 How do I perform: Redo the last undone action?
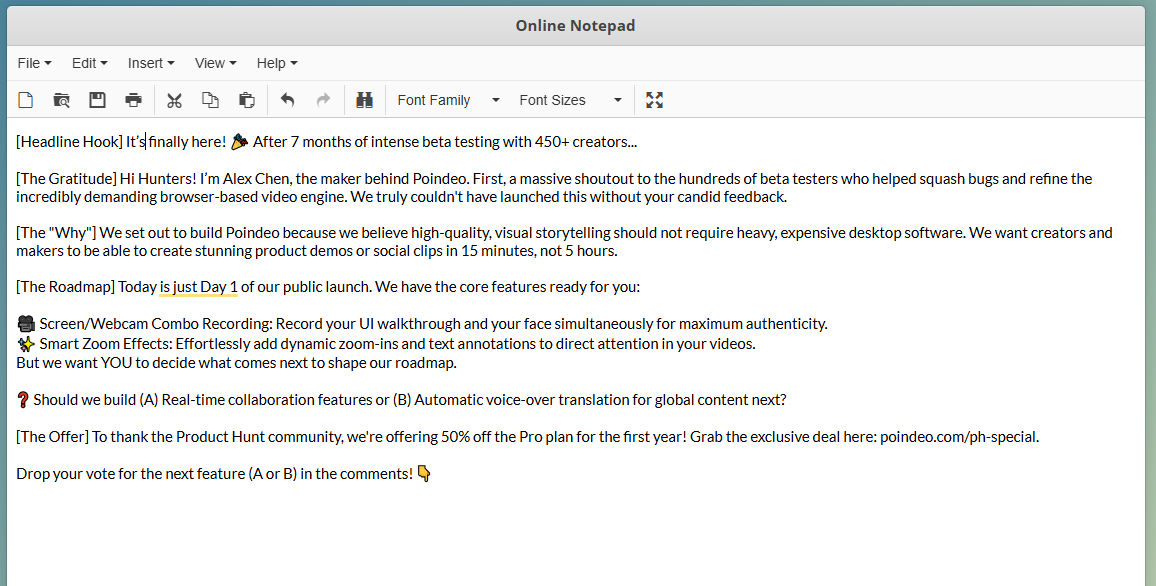322,99
